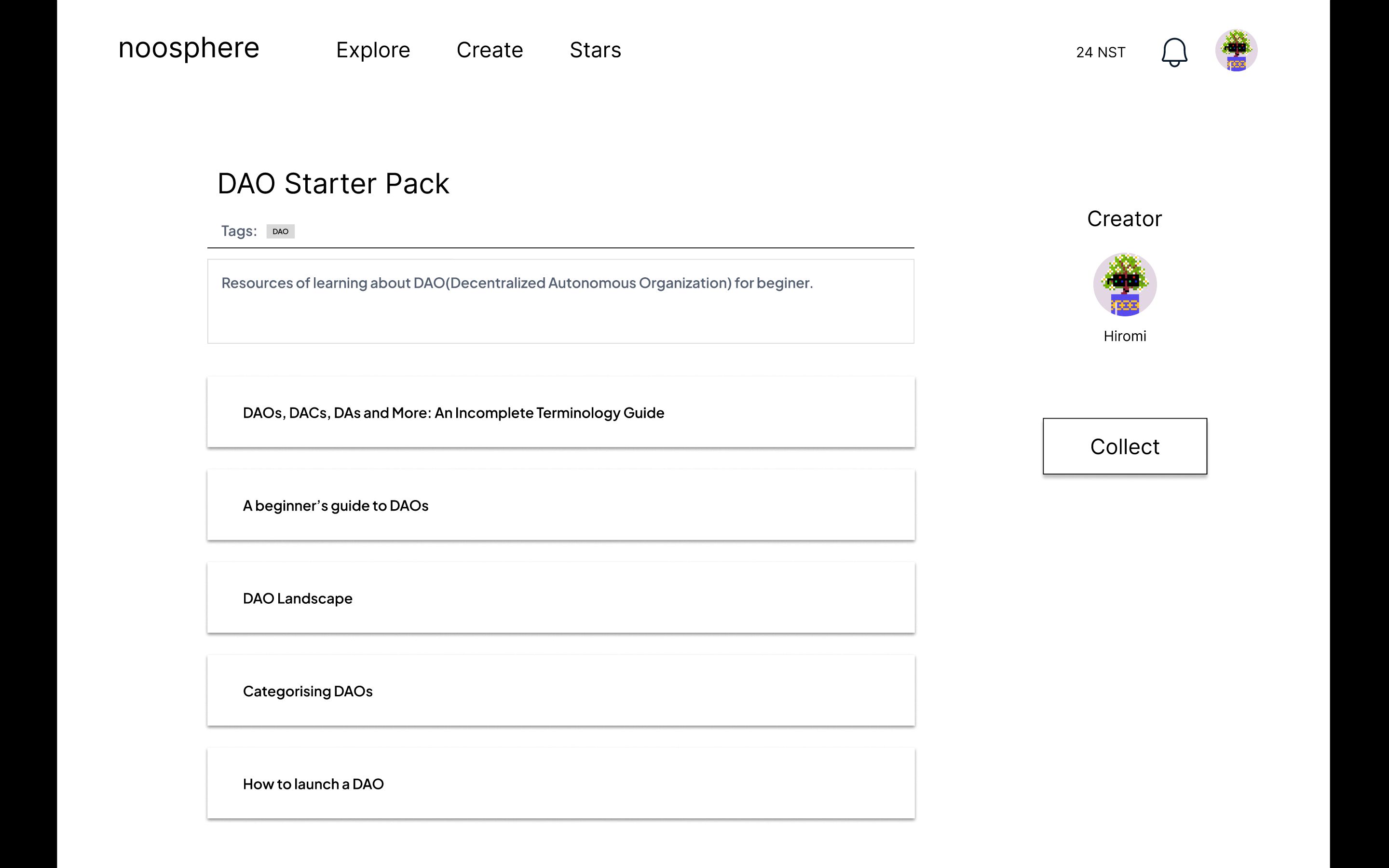The height and width of the screenshot is (868, 1389).
Task: Expand the DAO Landscape resource card
Action: (x=560, y=598)
